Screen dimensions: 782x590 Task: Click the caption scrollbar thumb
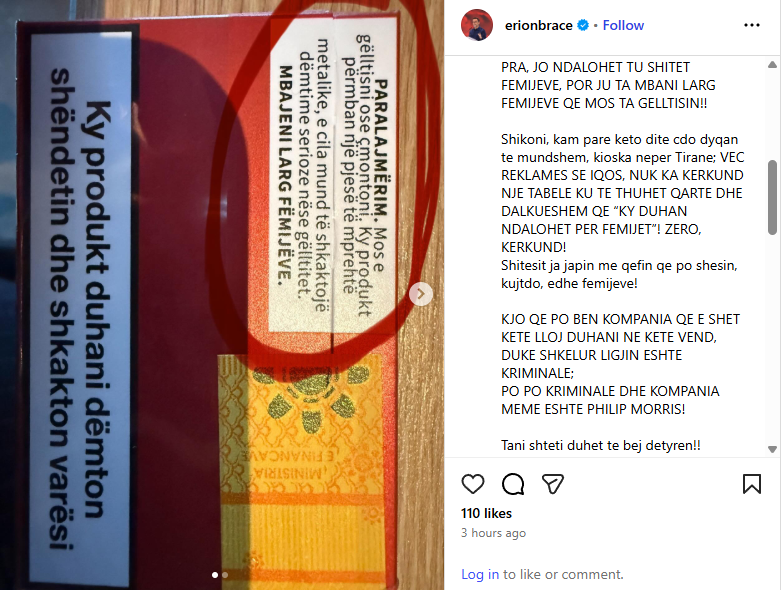(772, 197)
